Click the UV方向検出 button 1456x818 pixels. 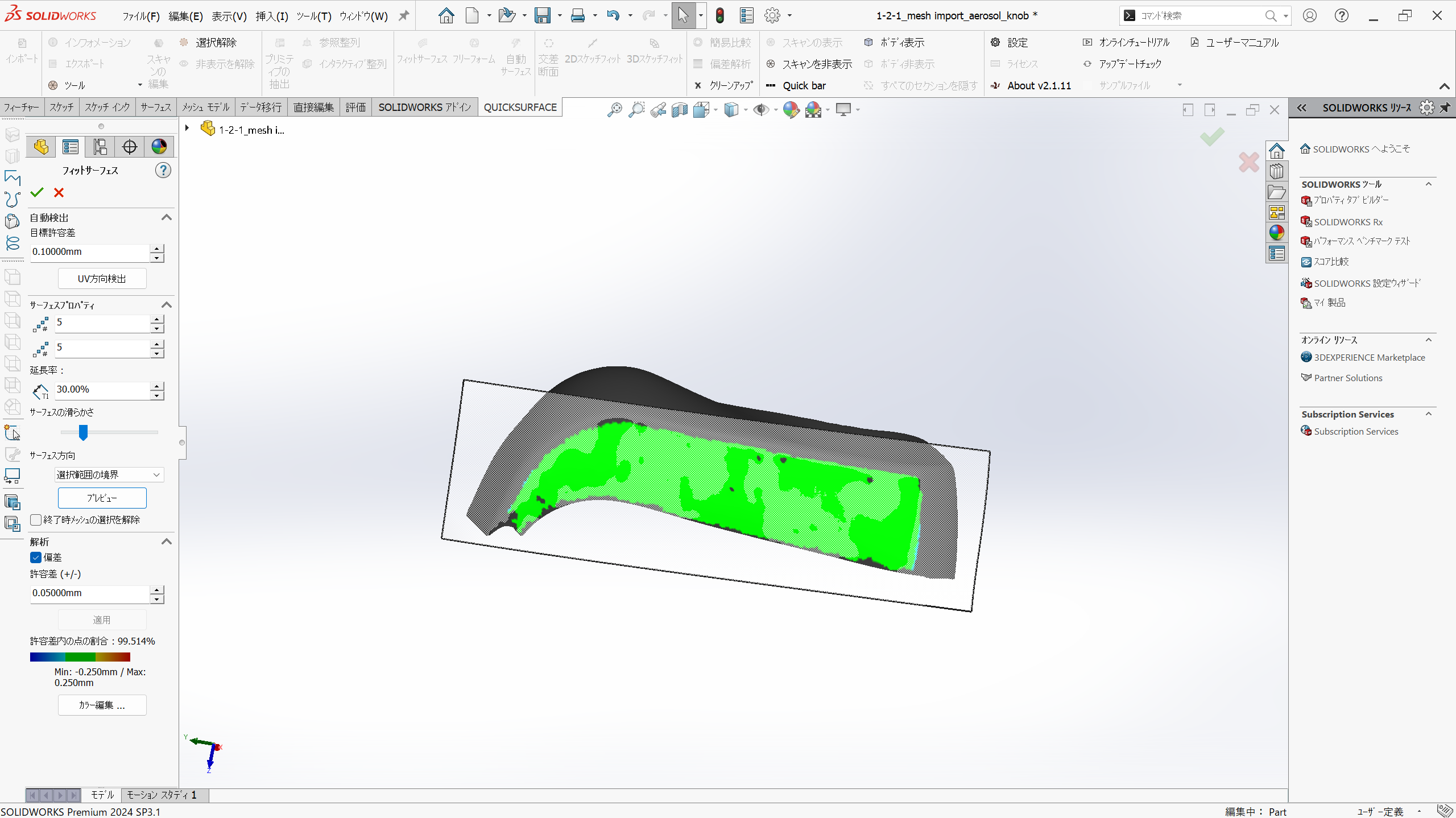(102, 279)
